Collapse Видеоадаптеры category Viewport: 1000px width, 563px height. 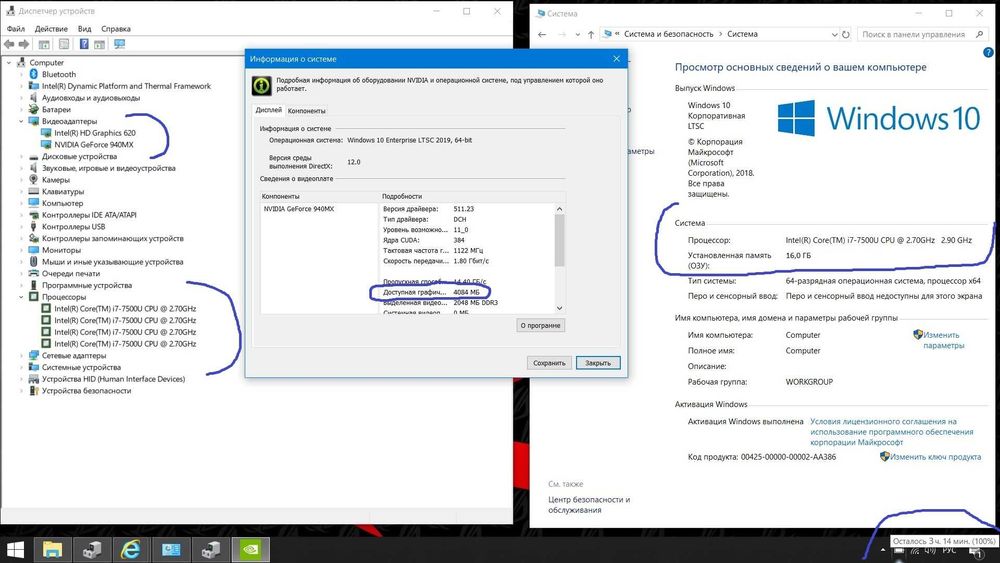click(21, 121)
